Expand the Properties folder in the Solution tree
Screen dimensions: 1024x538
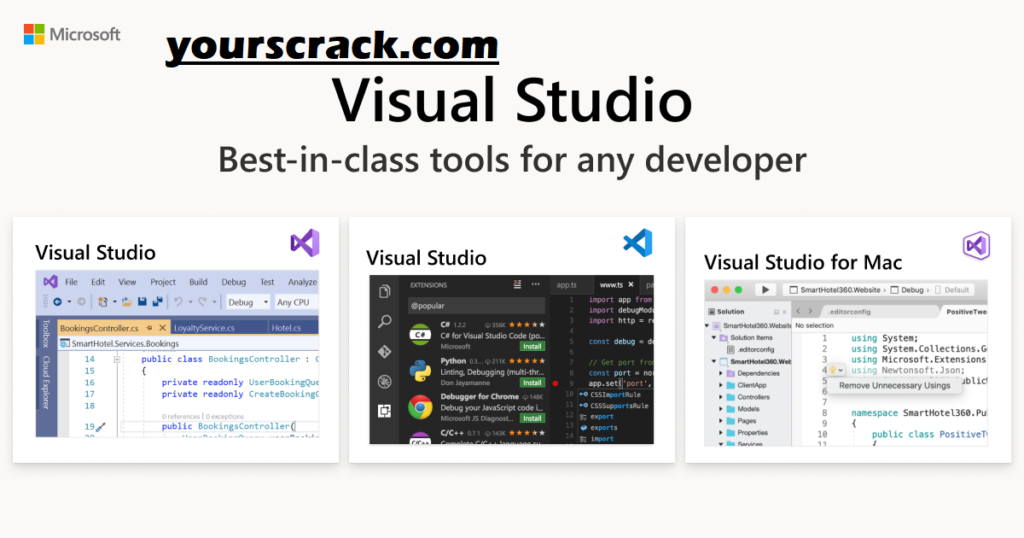(721, 433)
